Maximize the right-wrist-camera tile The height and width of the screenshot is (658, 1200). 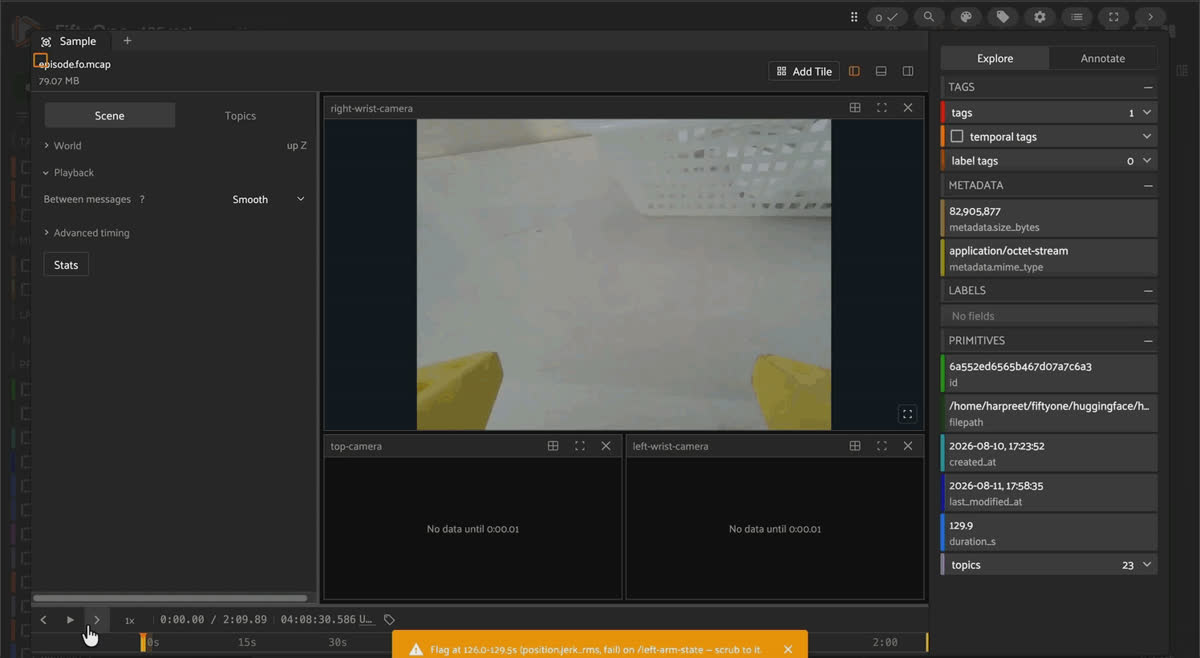pos(881,108)
